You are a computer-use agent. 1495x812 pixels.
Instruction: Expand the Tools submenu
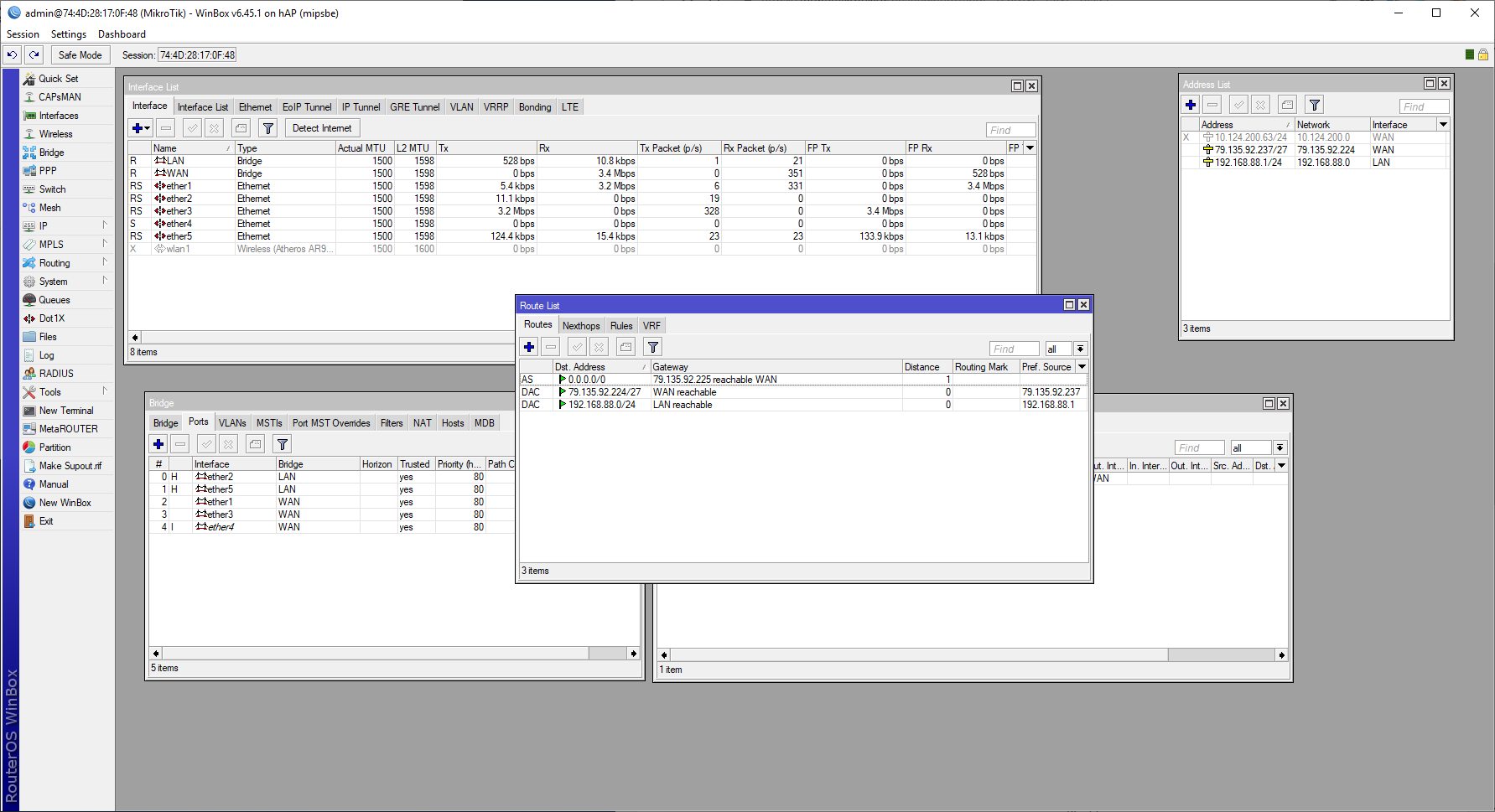point(66,392)
